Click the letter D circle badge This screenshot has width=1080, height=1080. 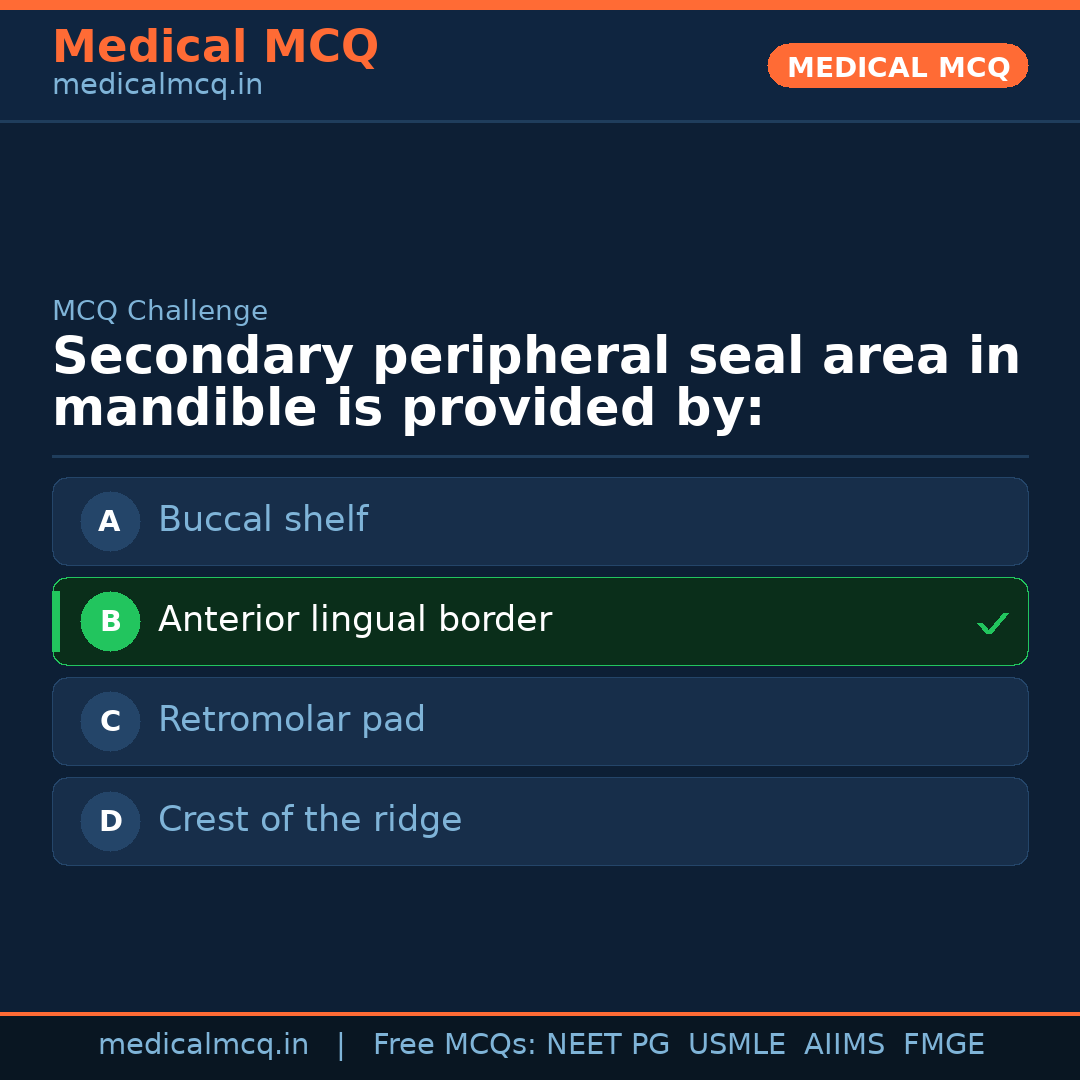pyautogui.click(x=110, y=821)
